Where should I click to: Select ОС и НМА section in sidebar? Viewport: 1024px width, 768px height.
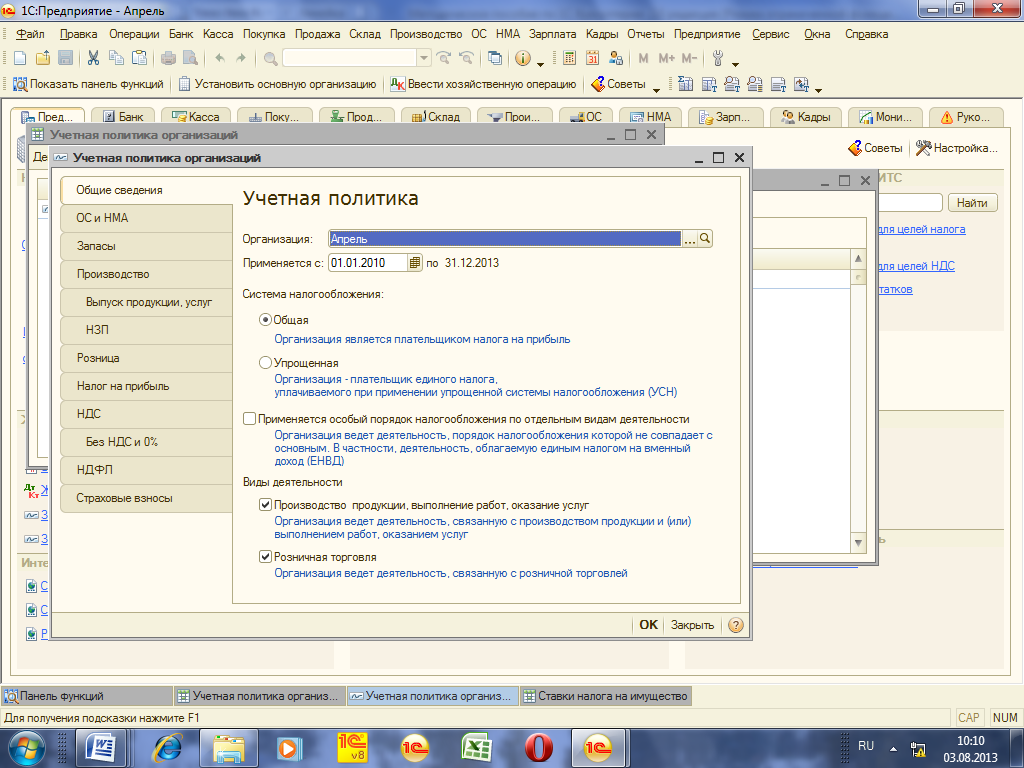(x=146, y=218)
